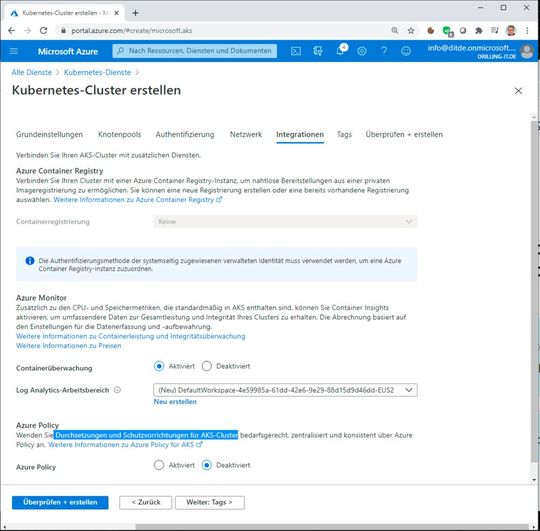Switch to Authentifizierung tab
This screenshot has width=540, height=531.
[x=185, y=134]
